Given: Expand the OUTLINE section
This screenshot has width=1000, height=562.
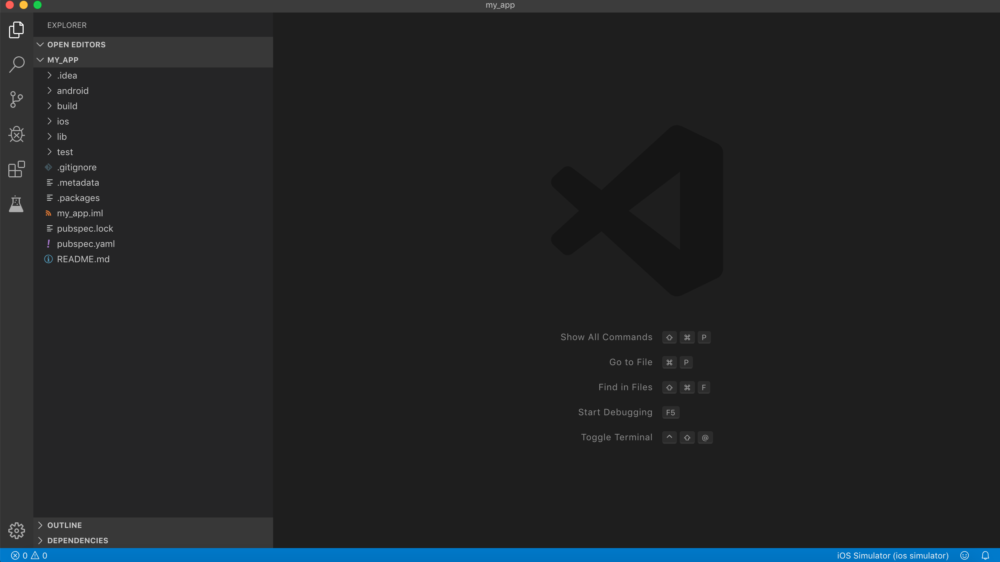Looking at the screenshot, I should coord(153,525).
